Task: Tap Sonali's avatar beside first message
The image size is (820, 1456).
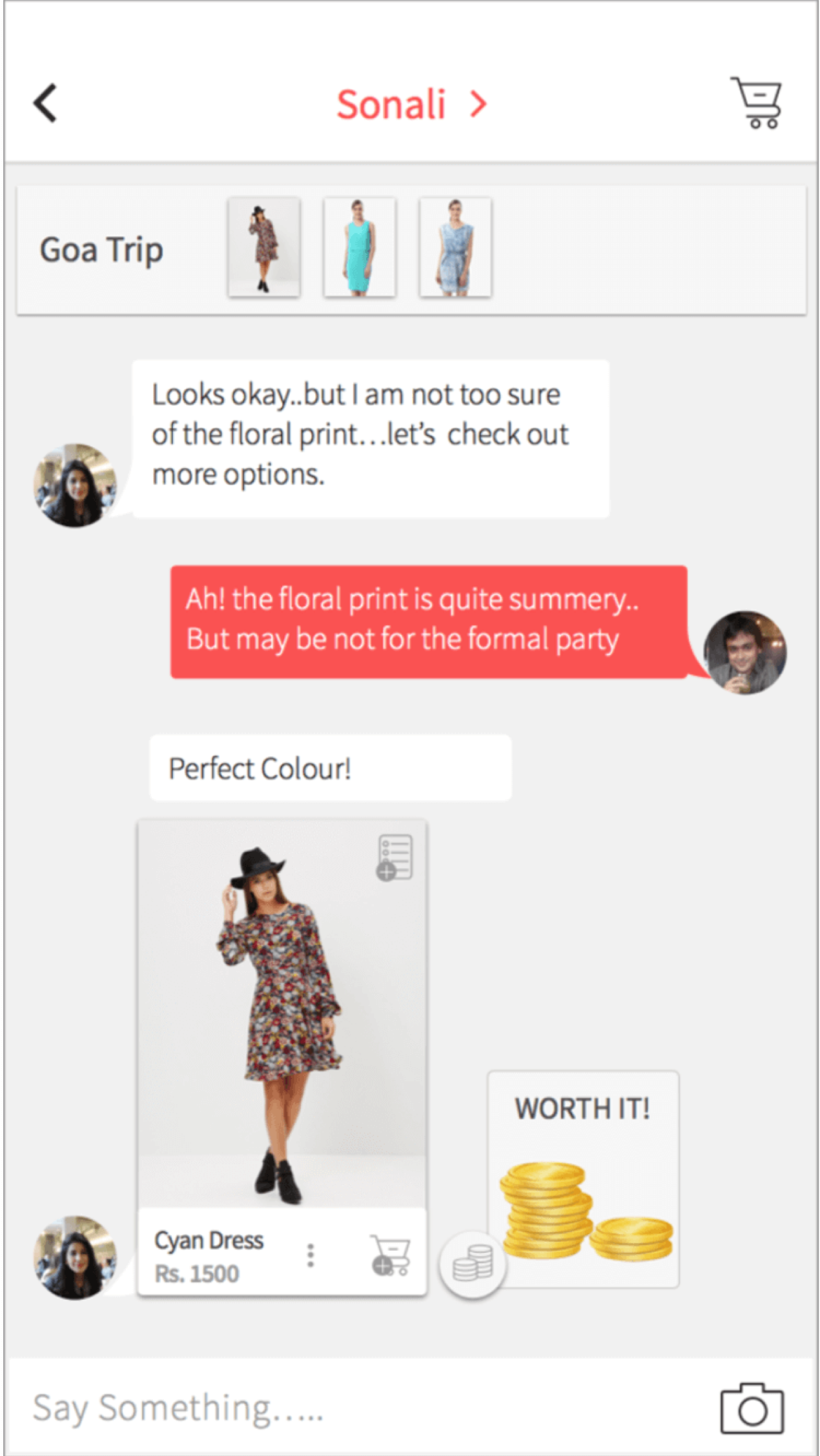Action: [x=75, y=485]
